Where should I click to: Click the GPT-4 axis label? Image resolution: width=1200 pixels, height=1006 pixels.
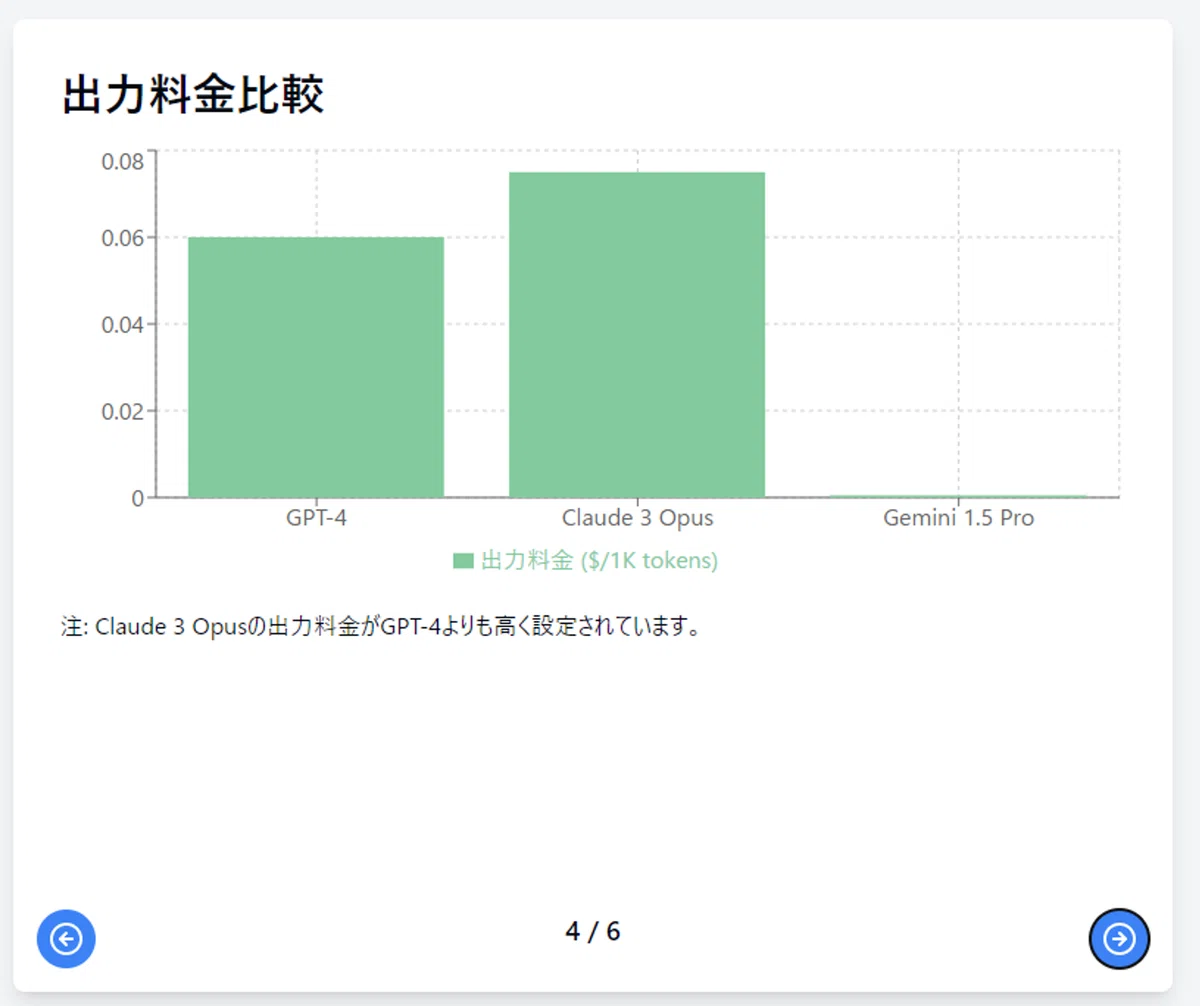(x=316, y=518)
